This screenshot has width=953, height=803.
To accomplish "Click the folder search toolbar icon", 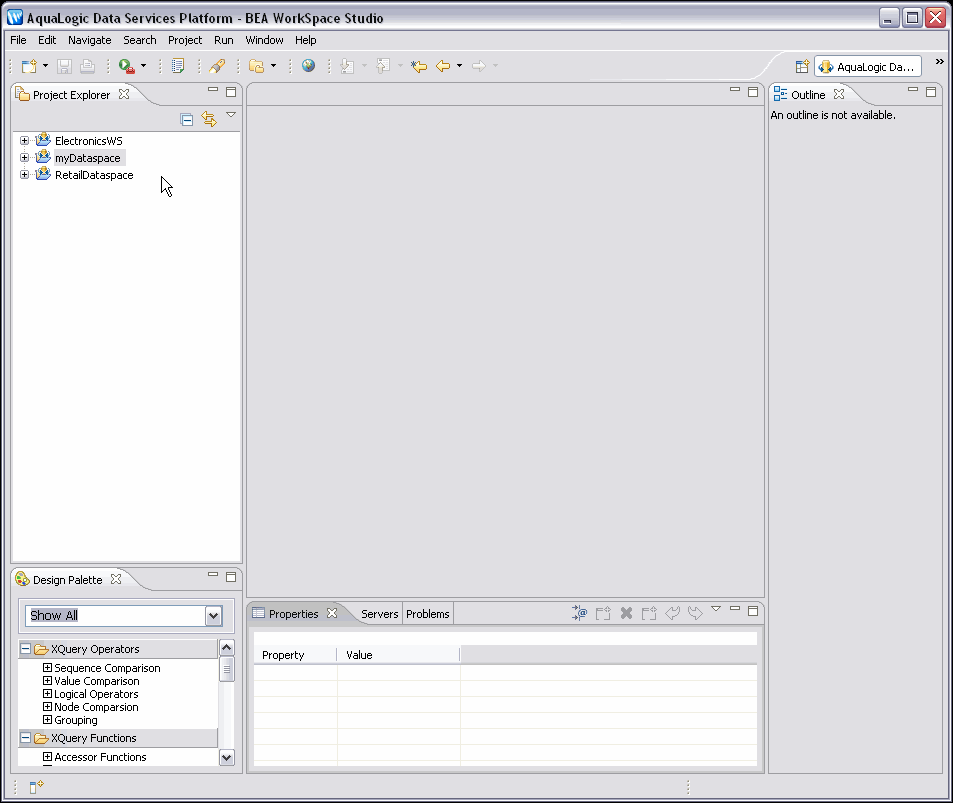I will pos(256,66).
